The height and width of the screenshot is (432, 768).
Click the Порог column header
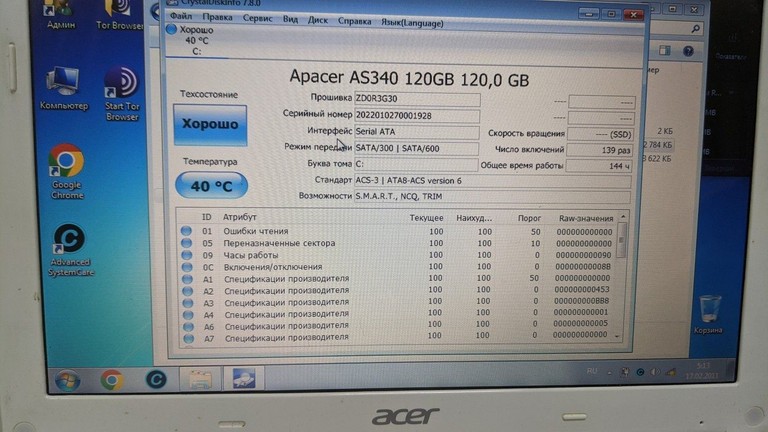[529, 218]
